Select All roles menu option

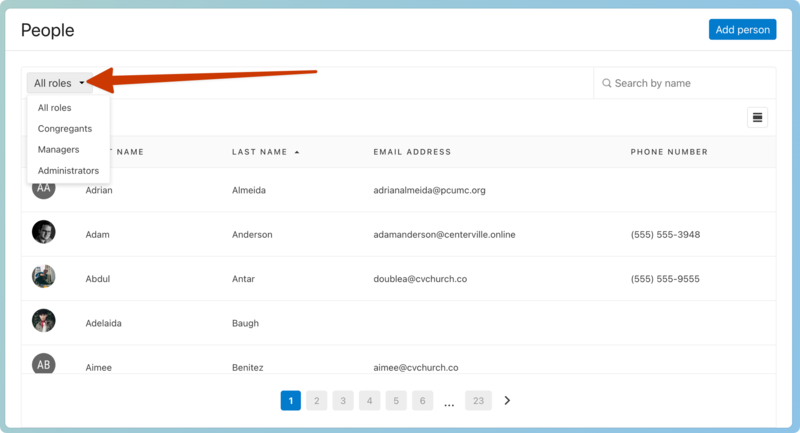(55, 108)
